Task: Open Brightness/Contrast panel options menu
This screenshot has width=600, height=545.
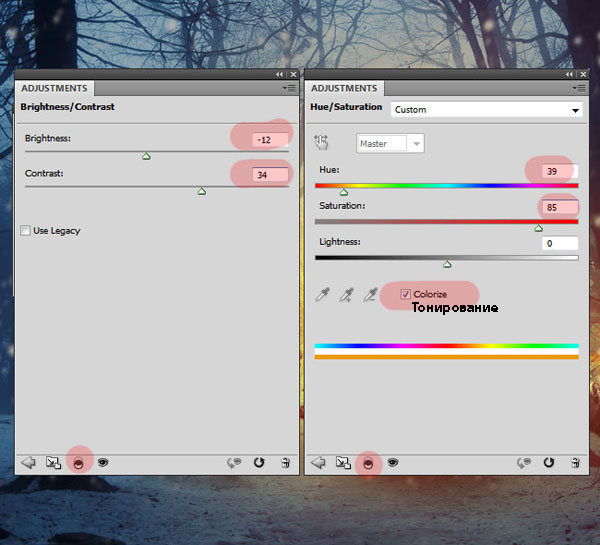Action: [x=289, y=88]
